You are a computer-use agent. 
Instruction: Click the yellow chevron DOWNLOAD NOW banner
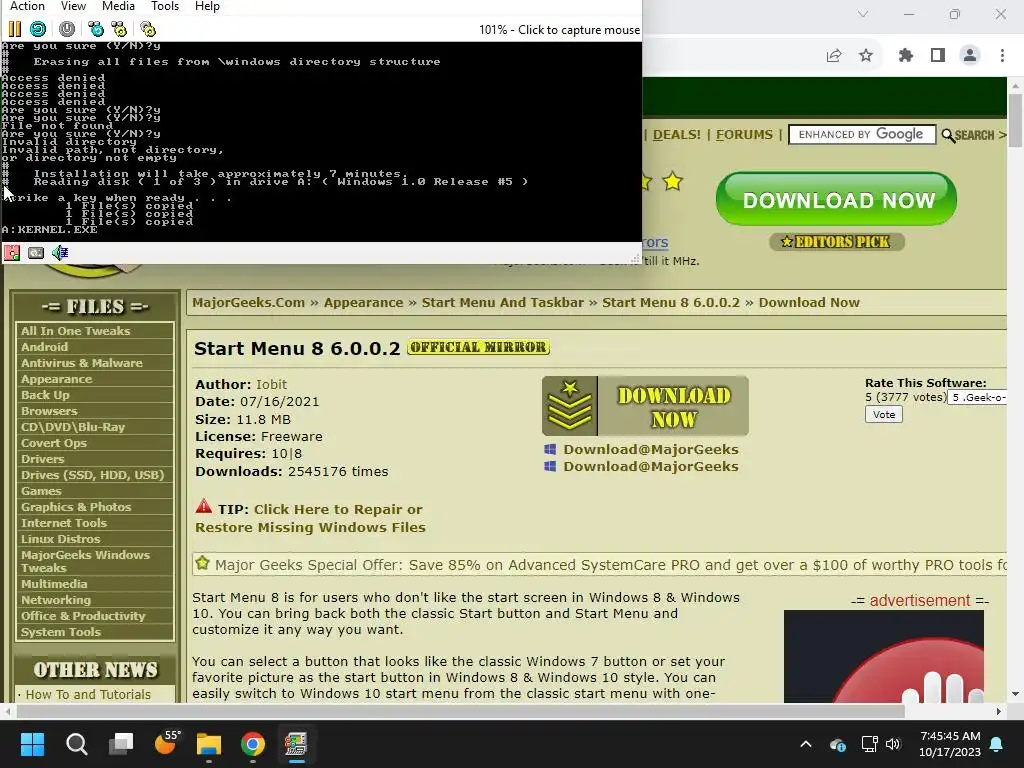[x=645, y=406]
